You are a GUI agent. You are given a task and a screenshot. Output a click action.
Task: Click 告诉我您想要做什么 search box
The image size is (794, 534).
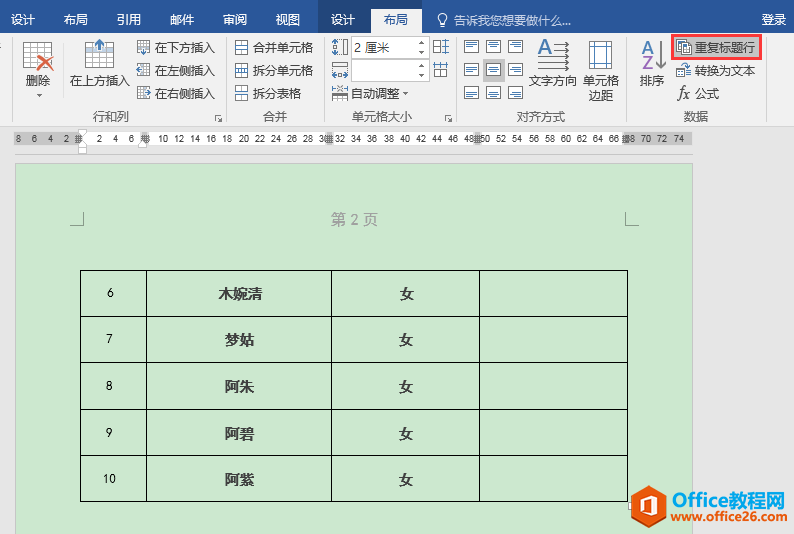[x=504, y=20]
